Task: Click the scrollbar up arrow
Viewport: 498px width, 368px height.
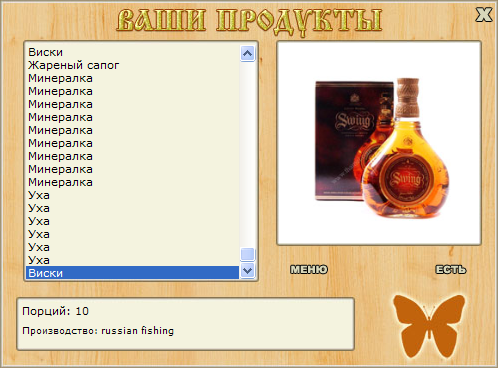Action: pos(247,53)
